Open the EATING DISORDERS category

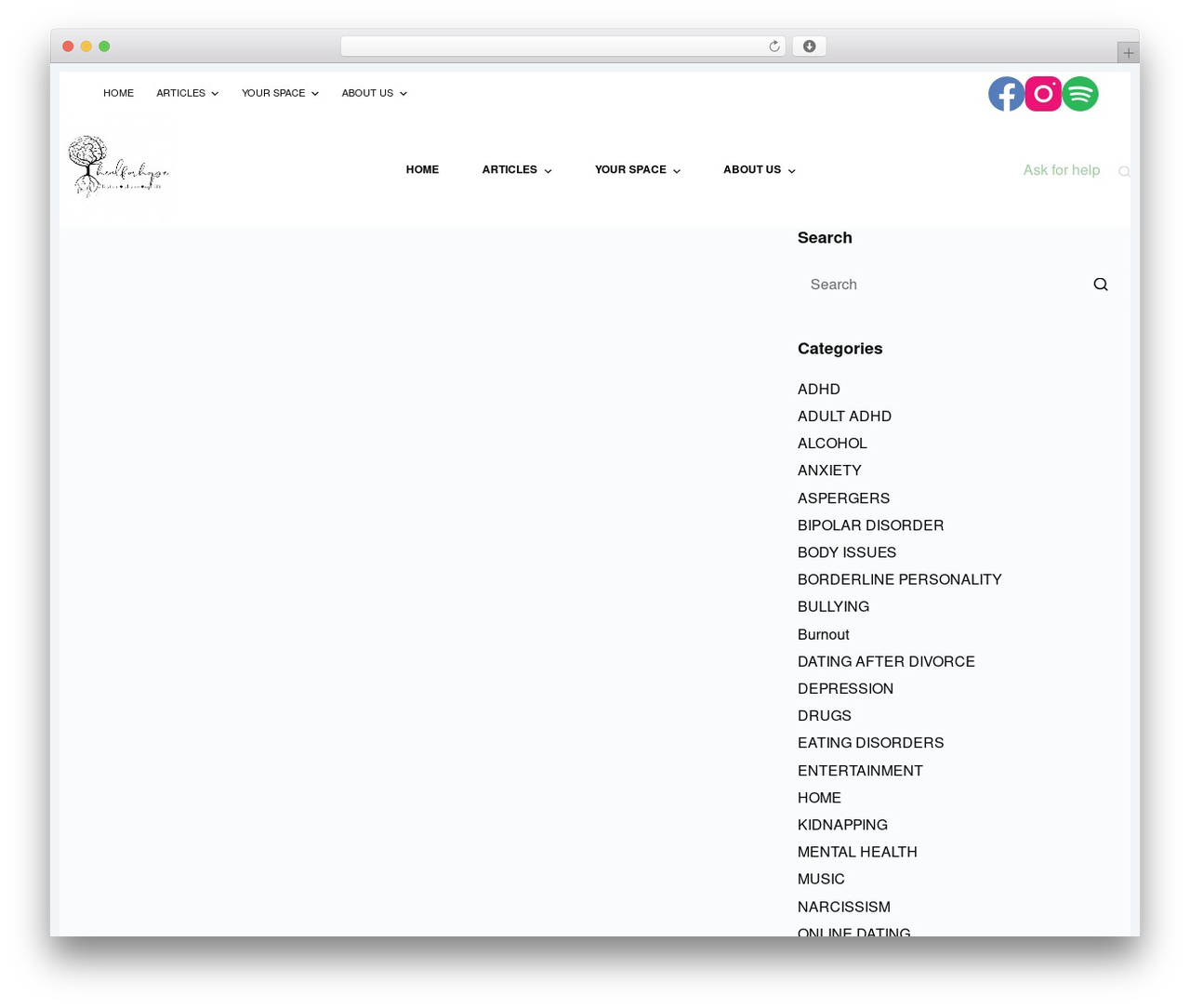[x=870, y=743]
